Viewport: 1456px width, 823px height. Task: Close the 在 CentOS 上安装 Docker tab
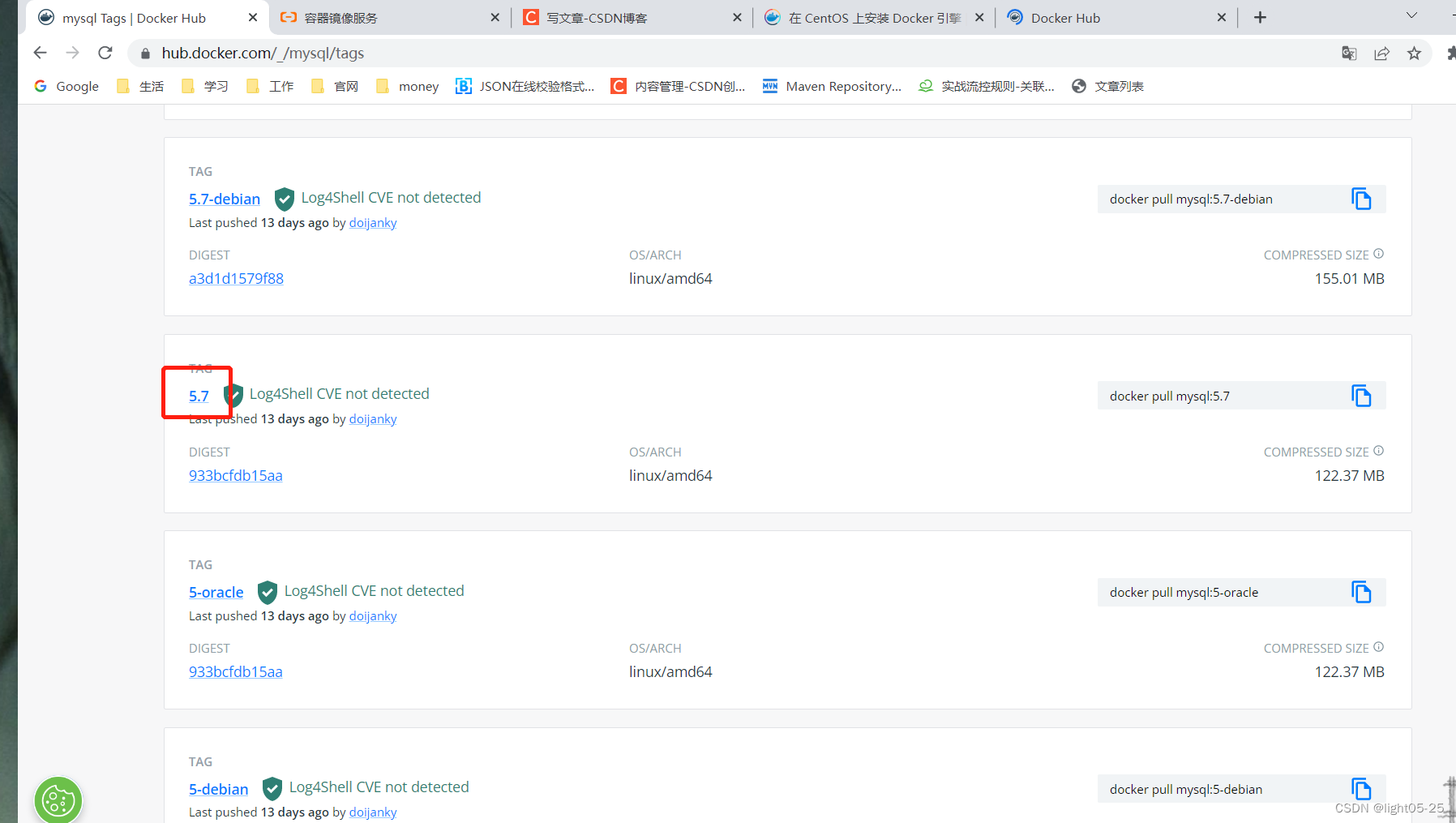[979, 17]
